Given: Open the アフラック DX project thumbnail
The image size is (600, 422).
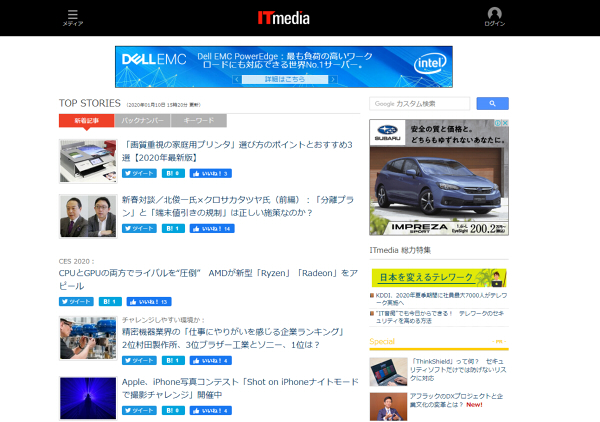Looking at the screenshot, I should tap(388, 407).
